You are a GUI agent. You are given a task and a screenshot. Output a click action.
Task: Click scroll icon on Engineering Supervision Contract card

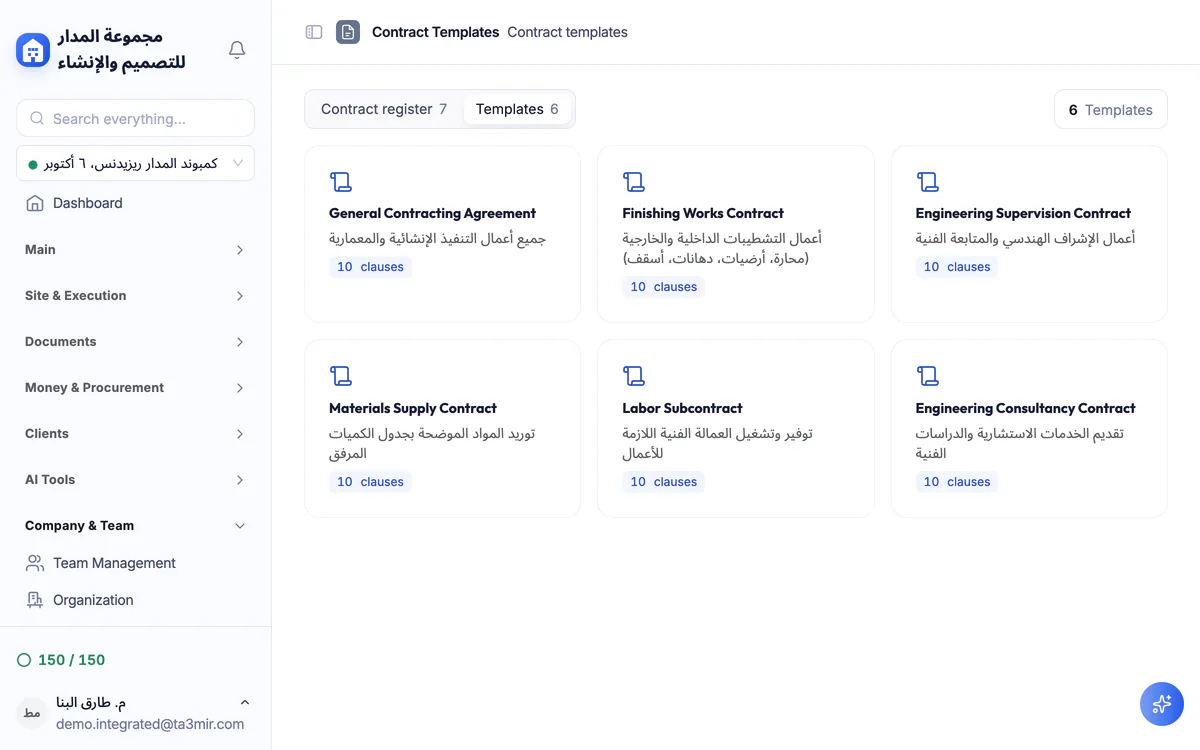[928, 182]
